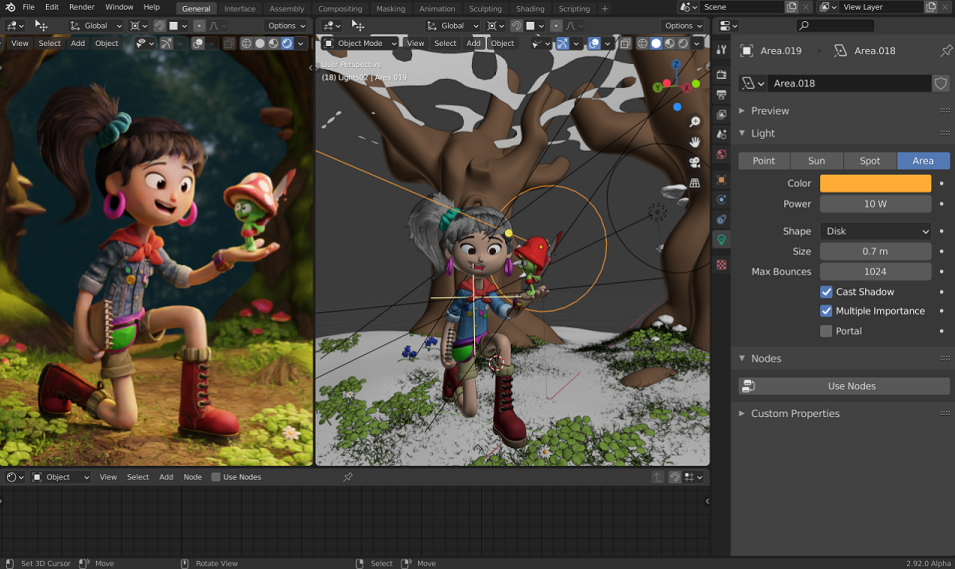Disable the Cast Shadow checkbox
The width and height of the screenshot is (955, 569).
pos(826,292)
